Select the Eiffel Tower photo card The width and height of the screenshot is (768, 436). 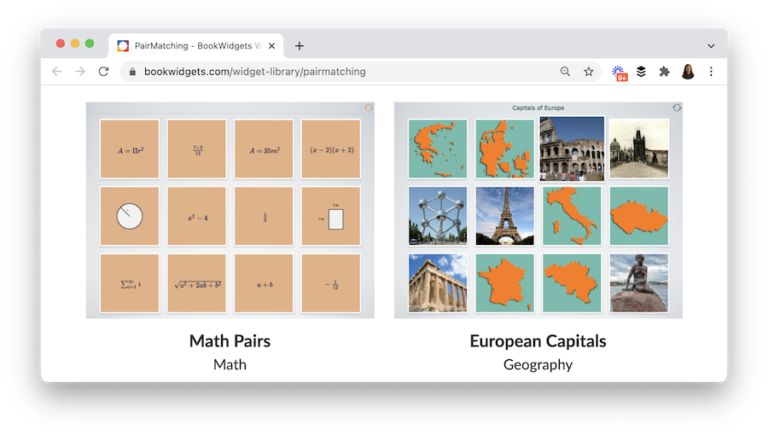[505, 216]
